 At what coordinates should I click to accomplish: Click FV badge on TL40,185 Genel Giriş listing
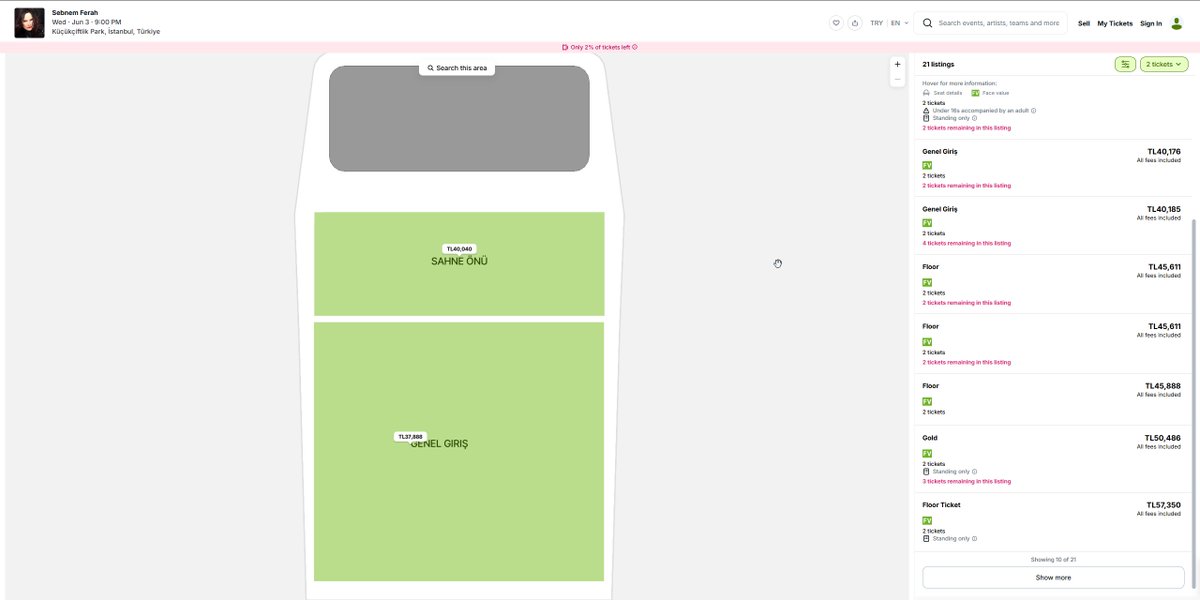coord(927,223)
